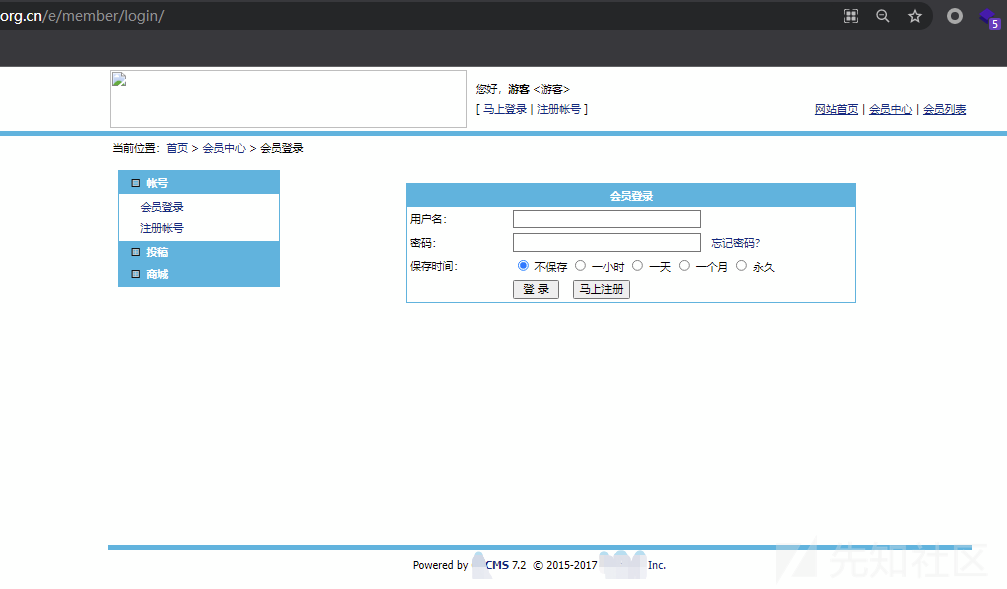Open the gray circle extension icon
The height and width of the screenshot is (589, 1007).
(955, 16)
